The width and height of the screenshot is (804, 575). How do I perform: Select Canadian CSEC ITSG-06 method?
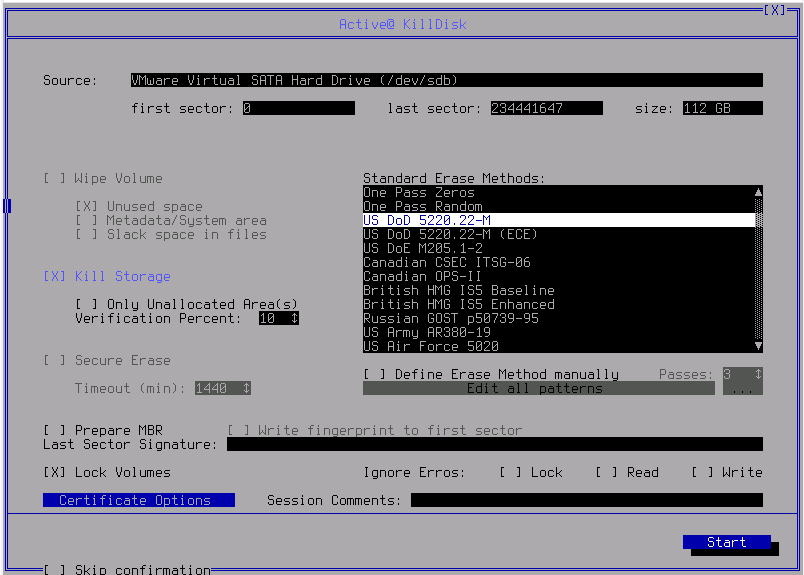pyautogui.click(x=559, y=262)
